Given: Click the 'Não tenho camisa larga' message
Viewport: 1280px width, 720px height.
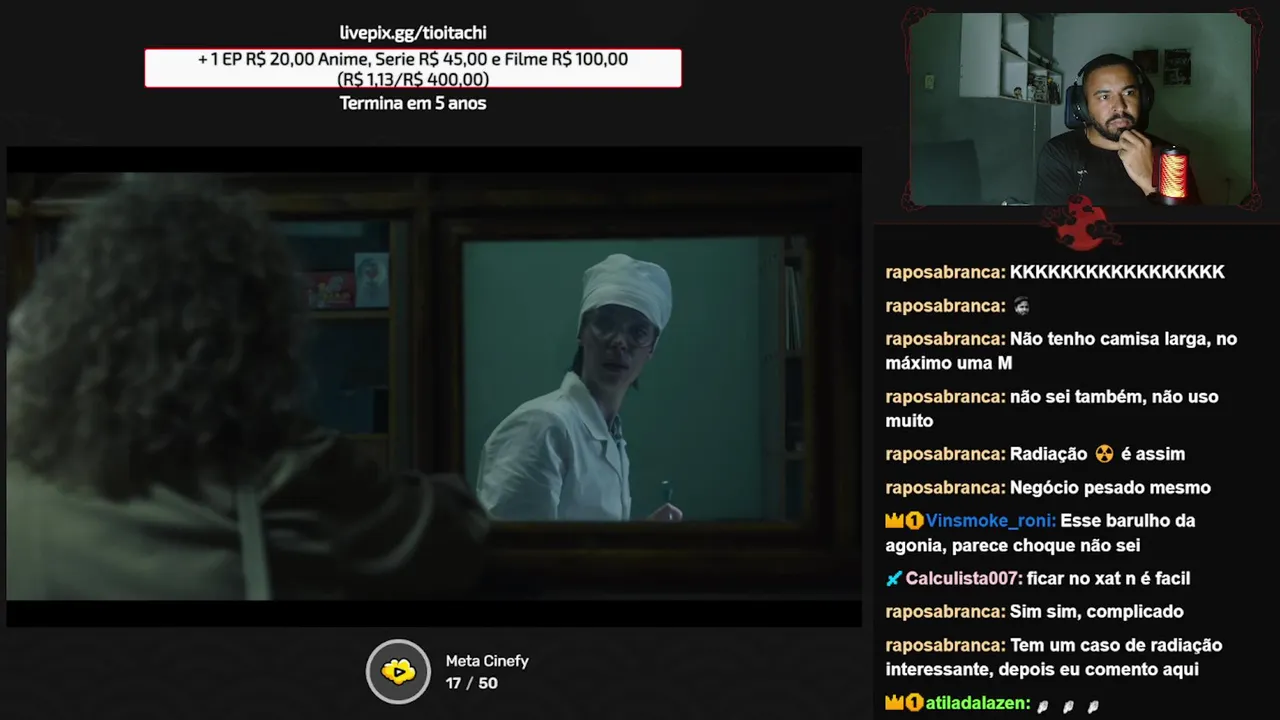Looking at the screenshot, I should (1061, 351).
